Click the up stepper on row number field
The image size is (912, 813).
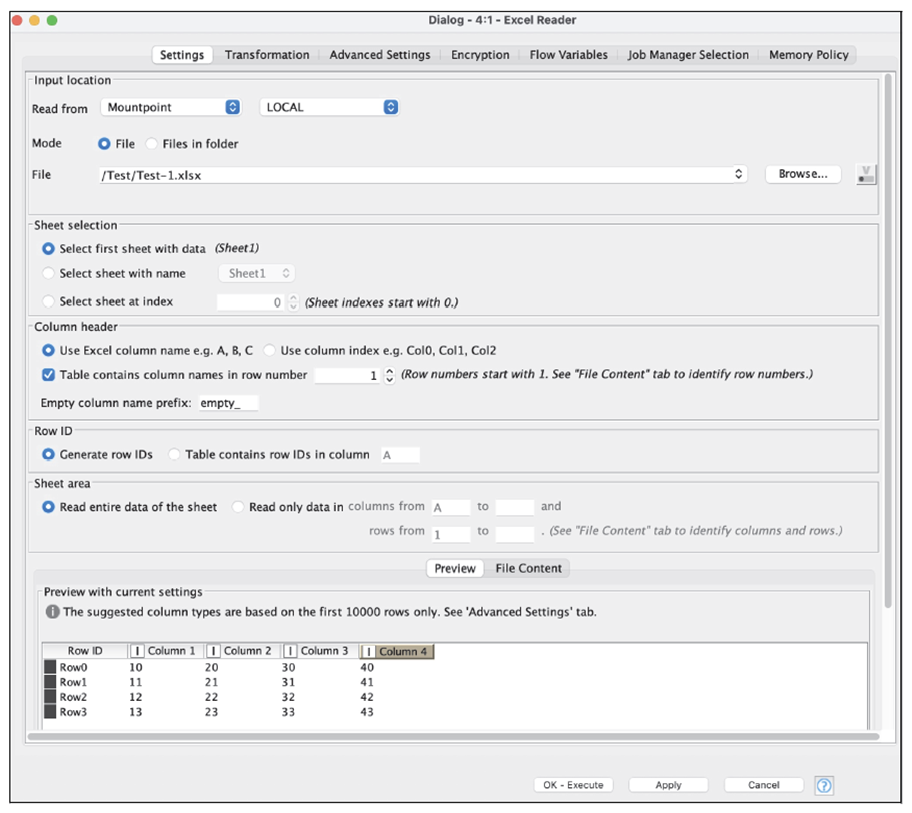point(390,370)
